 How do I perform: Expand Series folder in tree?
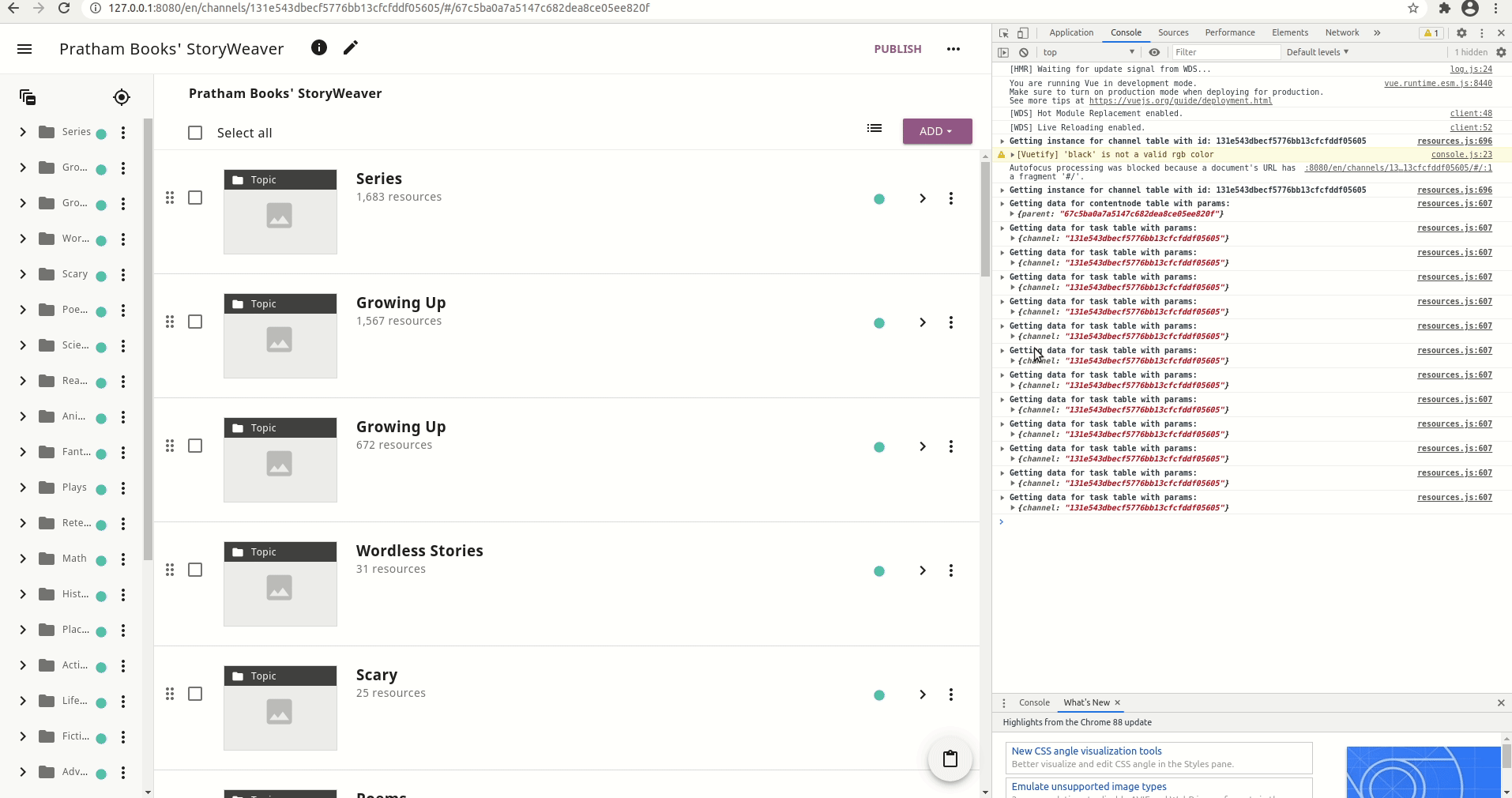click(x=23, y=132)
